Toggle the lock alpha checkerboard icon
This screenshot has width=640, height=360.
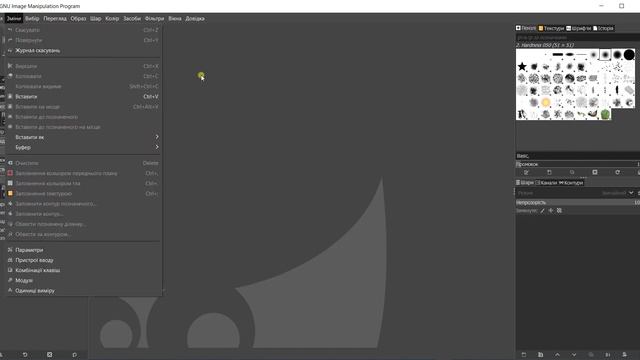click(x=559, y=211)
